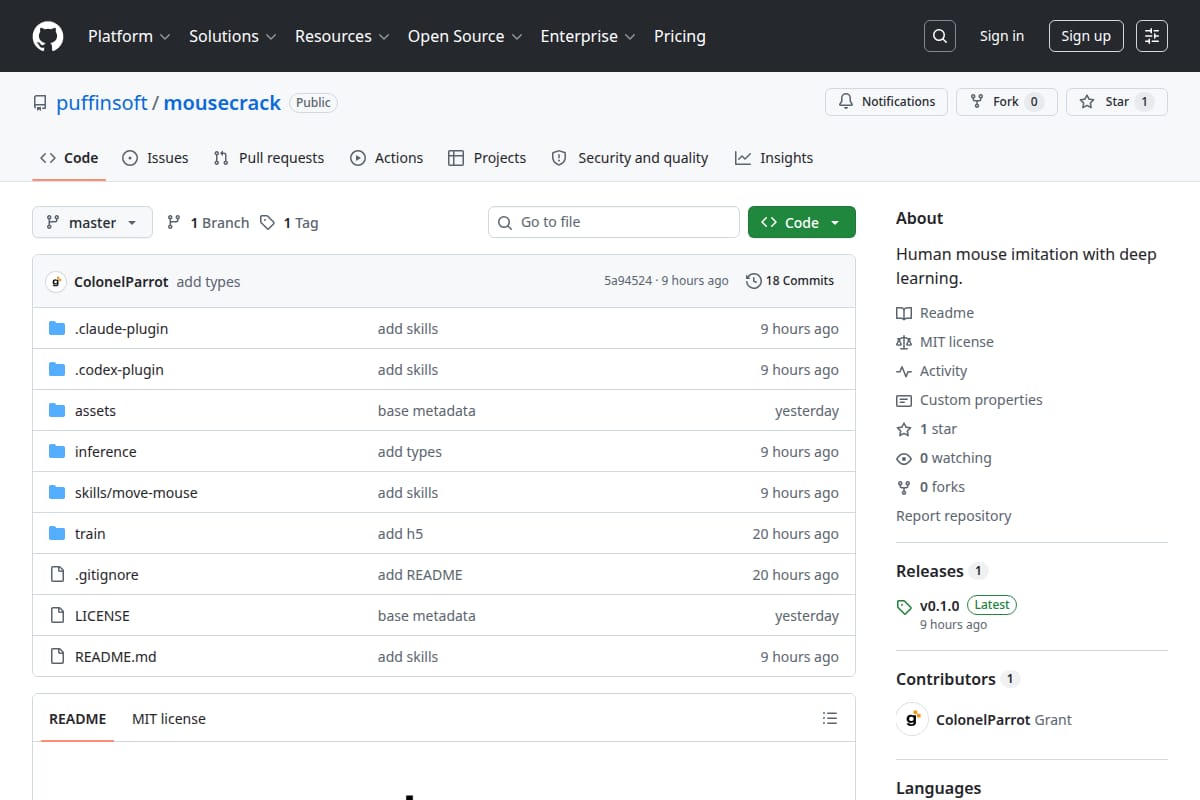Open the header appearance settings icon
The height and width of the screenshot is (800, 1200).
tap(1152, 36)
